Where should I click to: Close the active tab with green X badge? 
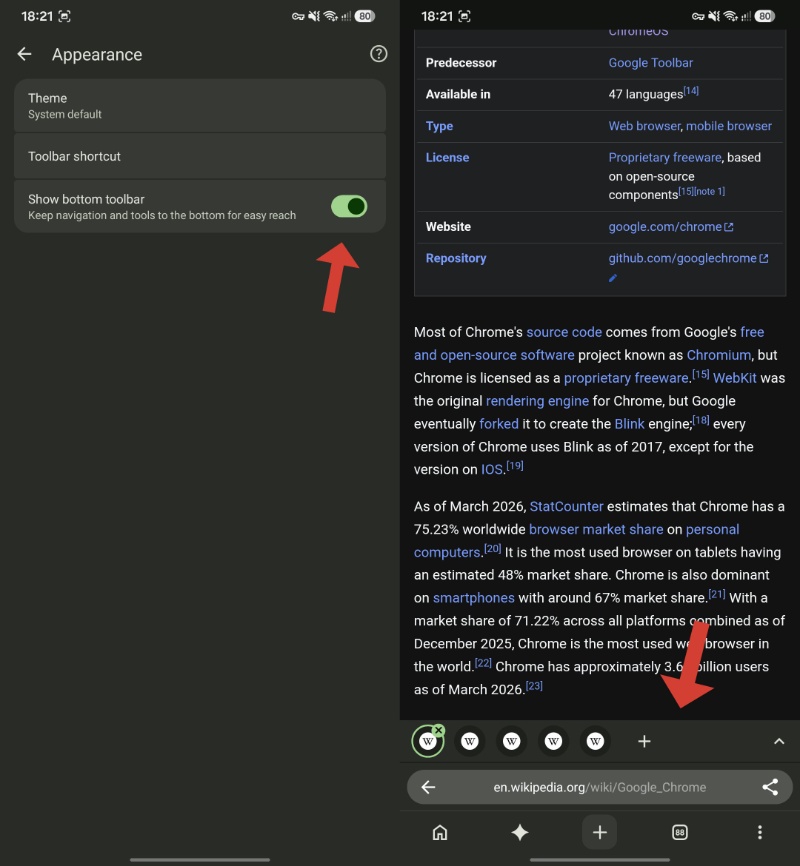[x=438, y=730]
